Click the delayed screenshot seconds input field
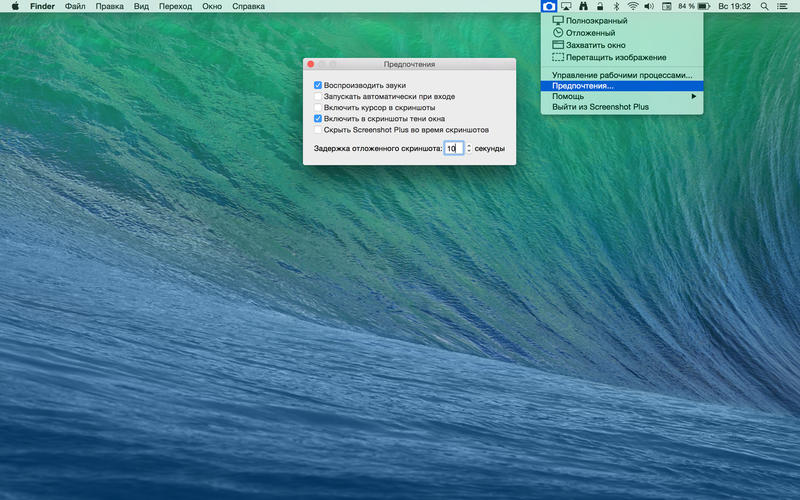 454,148
